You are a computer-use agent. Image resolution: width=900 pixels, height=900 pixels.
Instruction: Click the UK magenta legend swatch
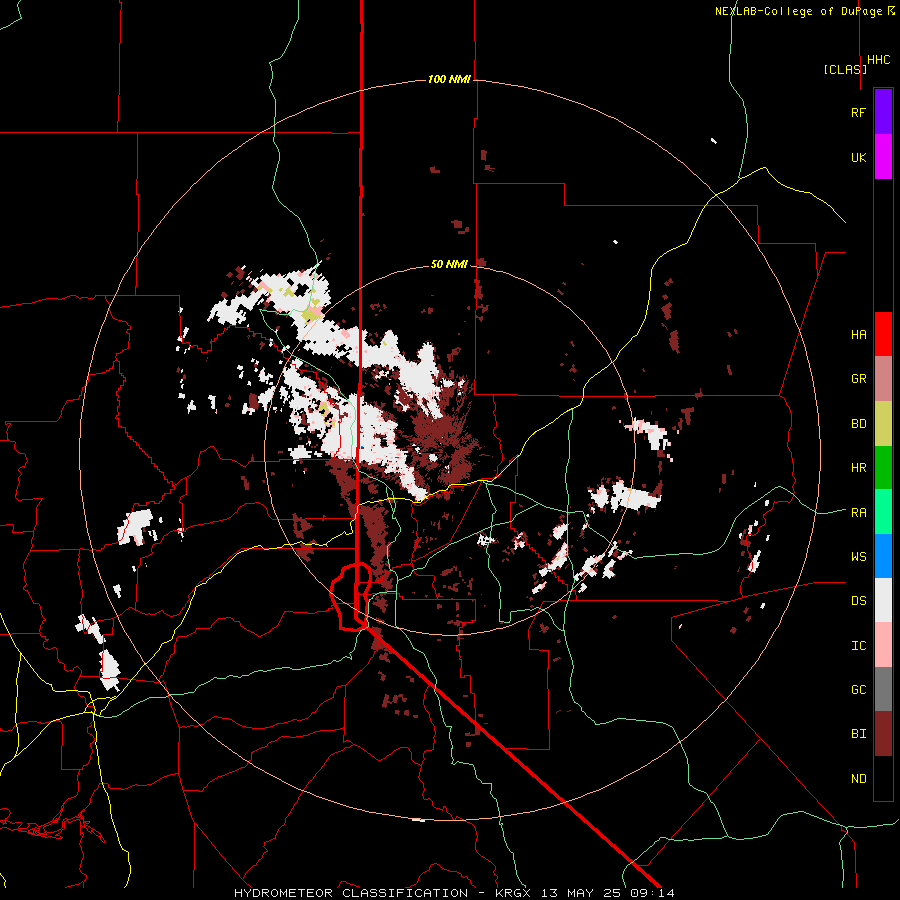point(883,157)
